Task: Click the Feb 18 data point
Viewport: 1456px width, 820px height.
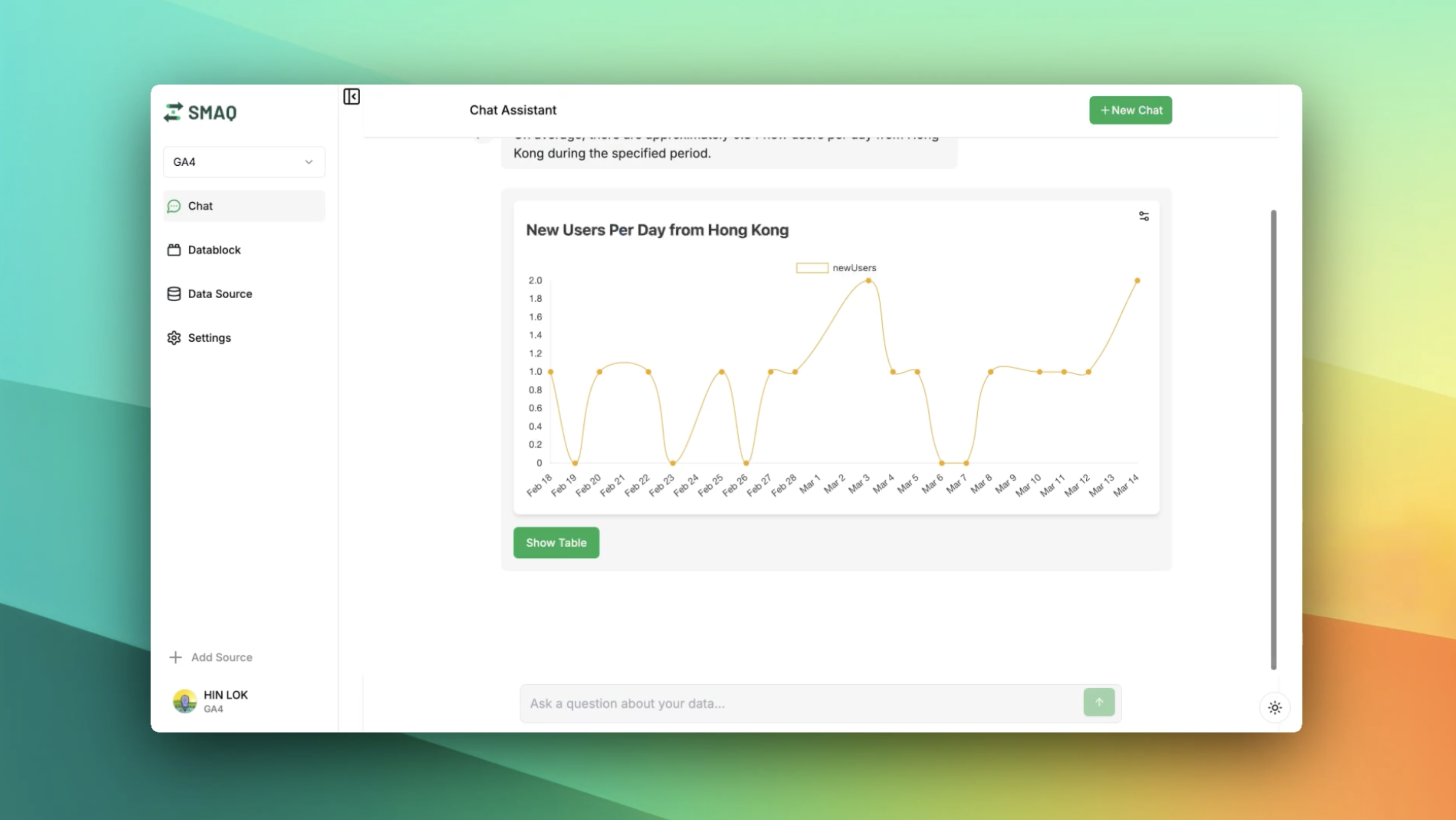Action: [551, 372]
